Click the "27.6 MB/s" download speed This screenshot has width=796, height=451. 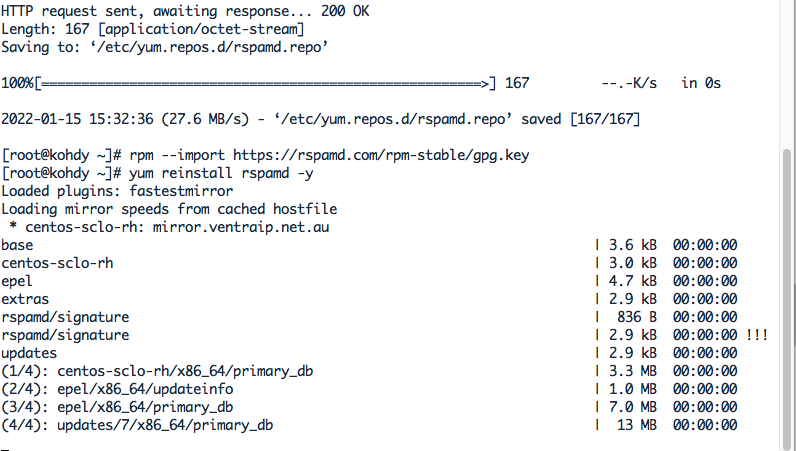tap(205, 119)
